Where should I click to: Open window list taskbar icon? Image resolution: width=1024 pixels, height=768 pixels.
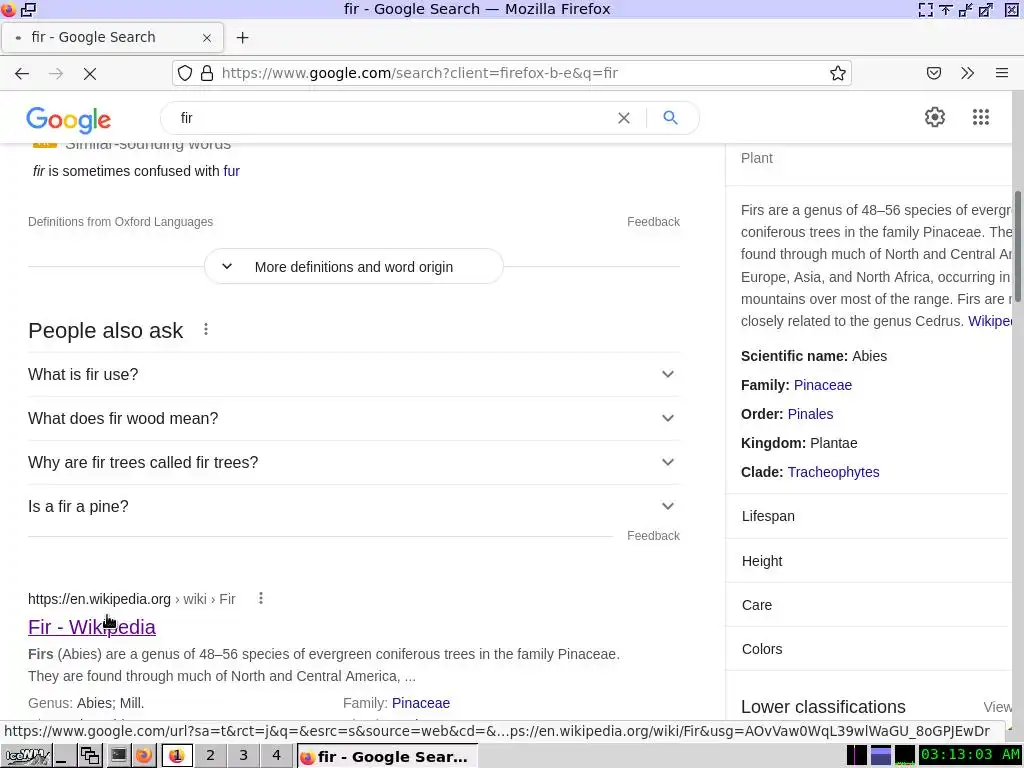click(89, 756)
